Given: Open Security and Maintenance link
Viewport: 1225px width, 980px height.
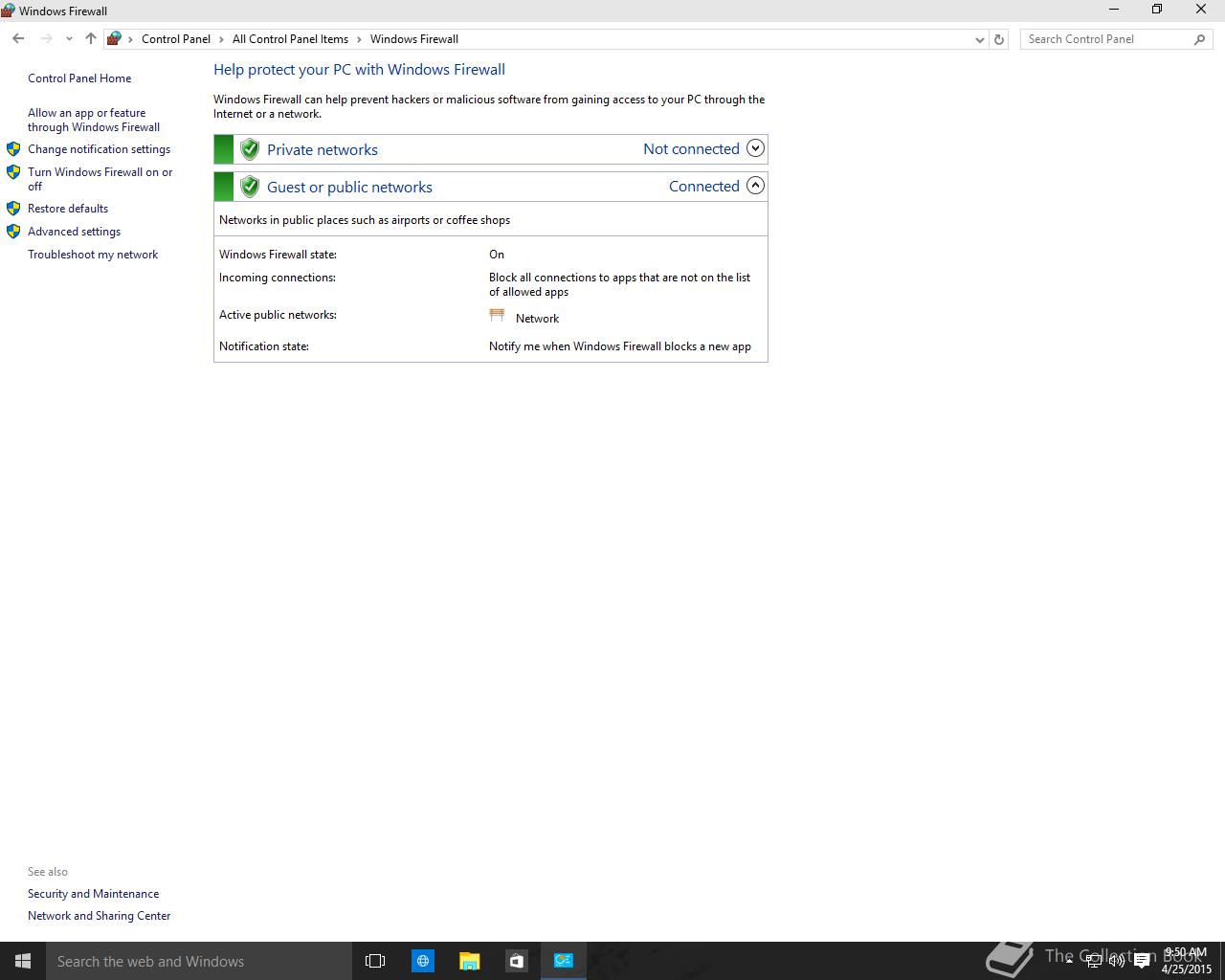Looking at the screenshot, I should coord(93,894).
